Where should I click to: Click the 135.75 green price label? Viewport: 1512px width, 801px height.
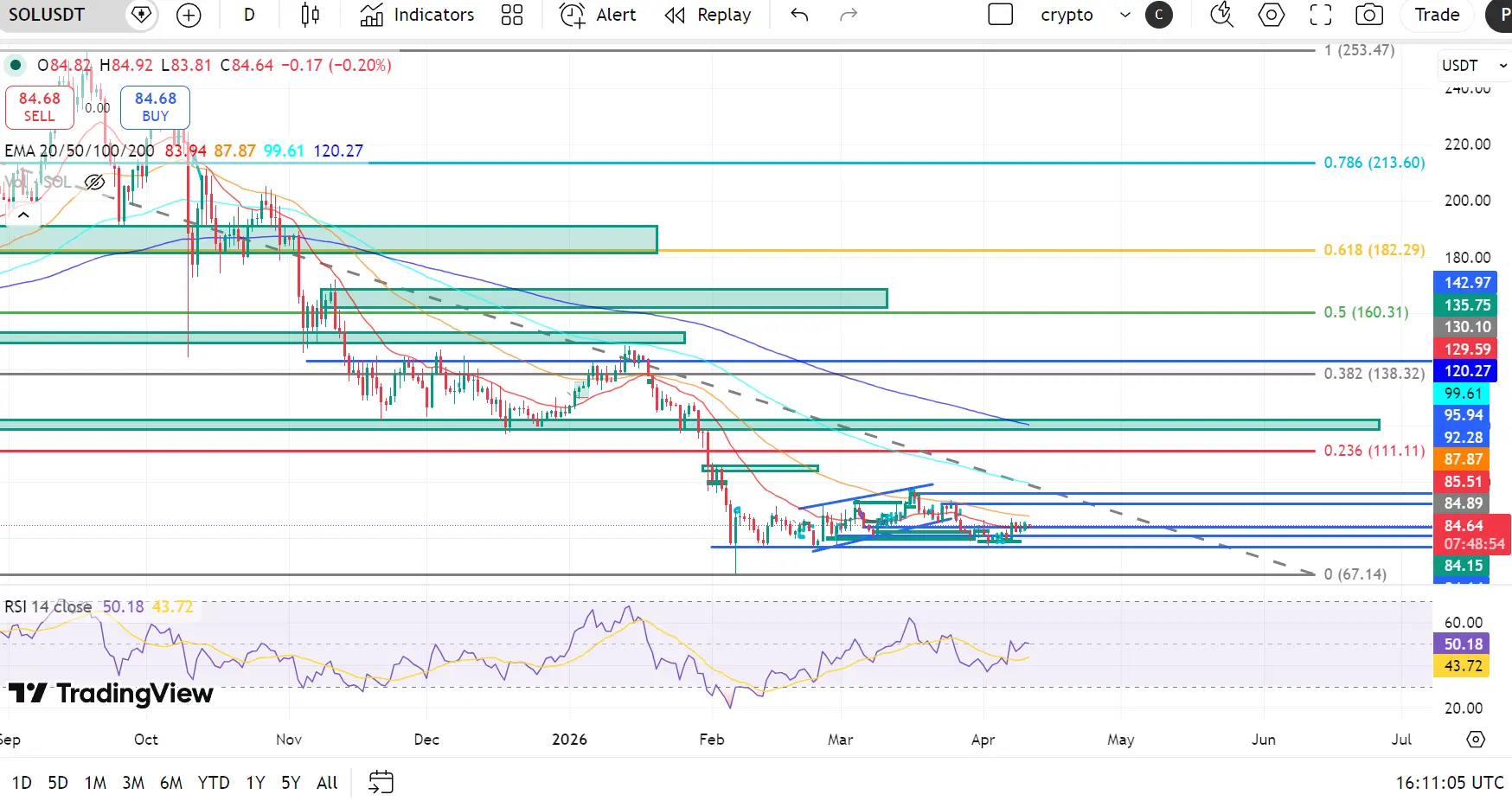point(1467,305)
